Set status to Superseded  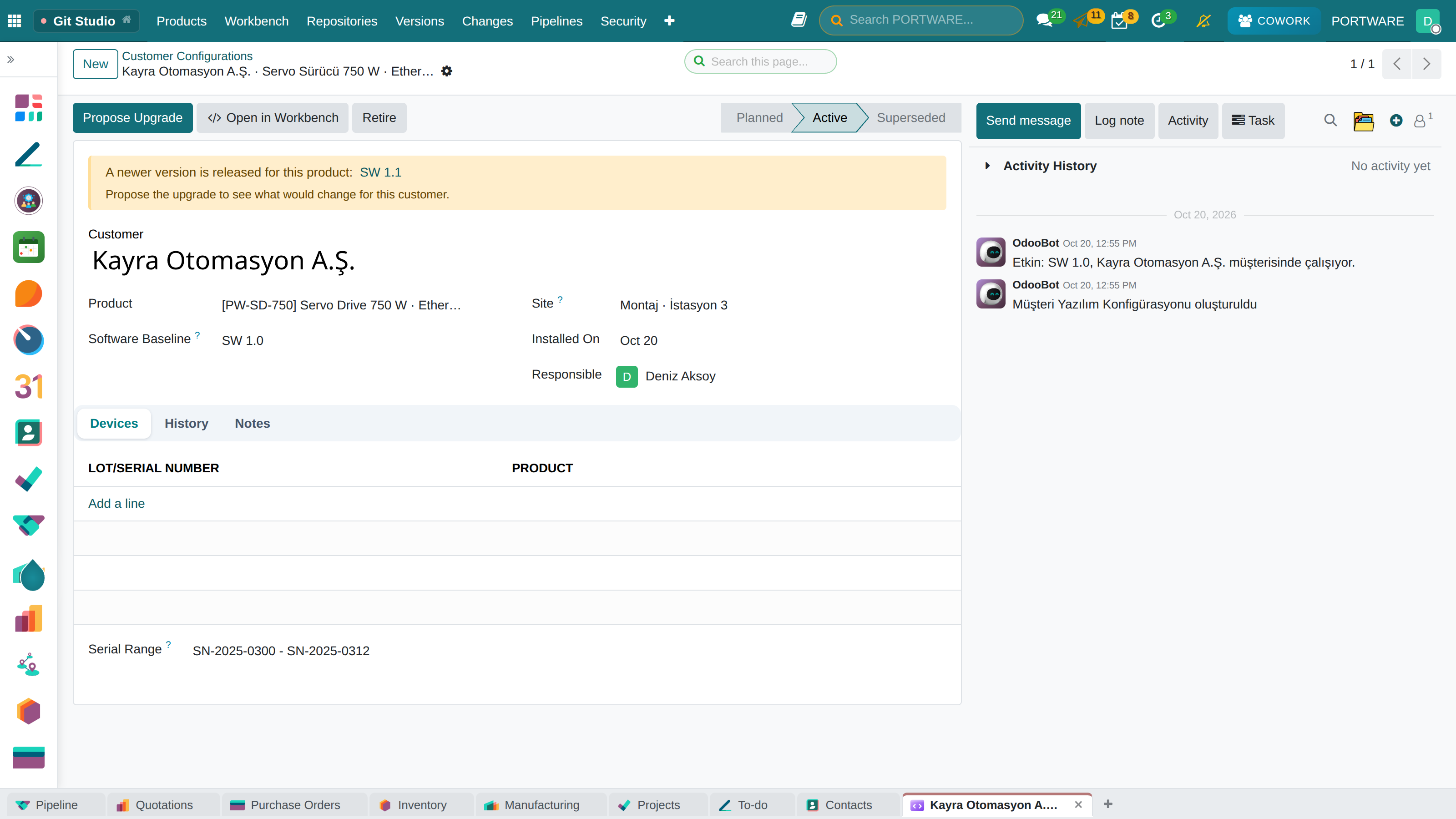coord(910,117)
